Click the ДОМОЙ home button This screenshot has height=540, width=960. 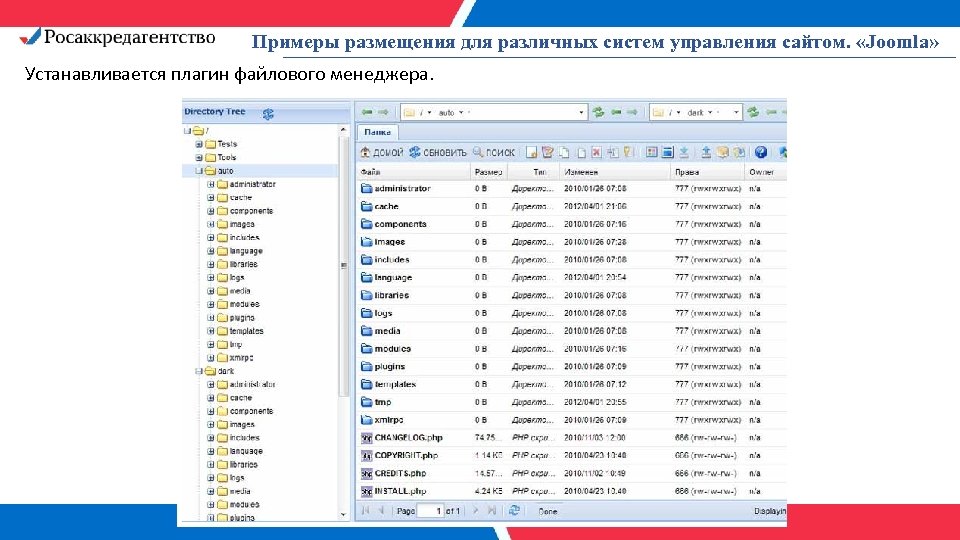pos(381,152)
